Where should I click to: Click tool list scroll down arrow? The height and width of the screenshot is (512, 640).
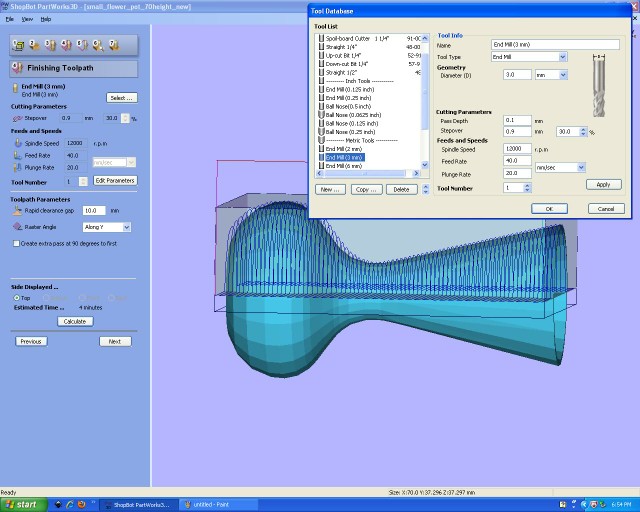point(425,165)
